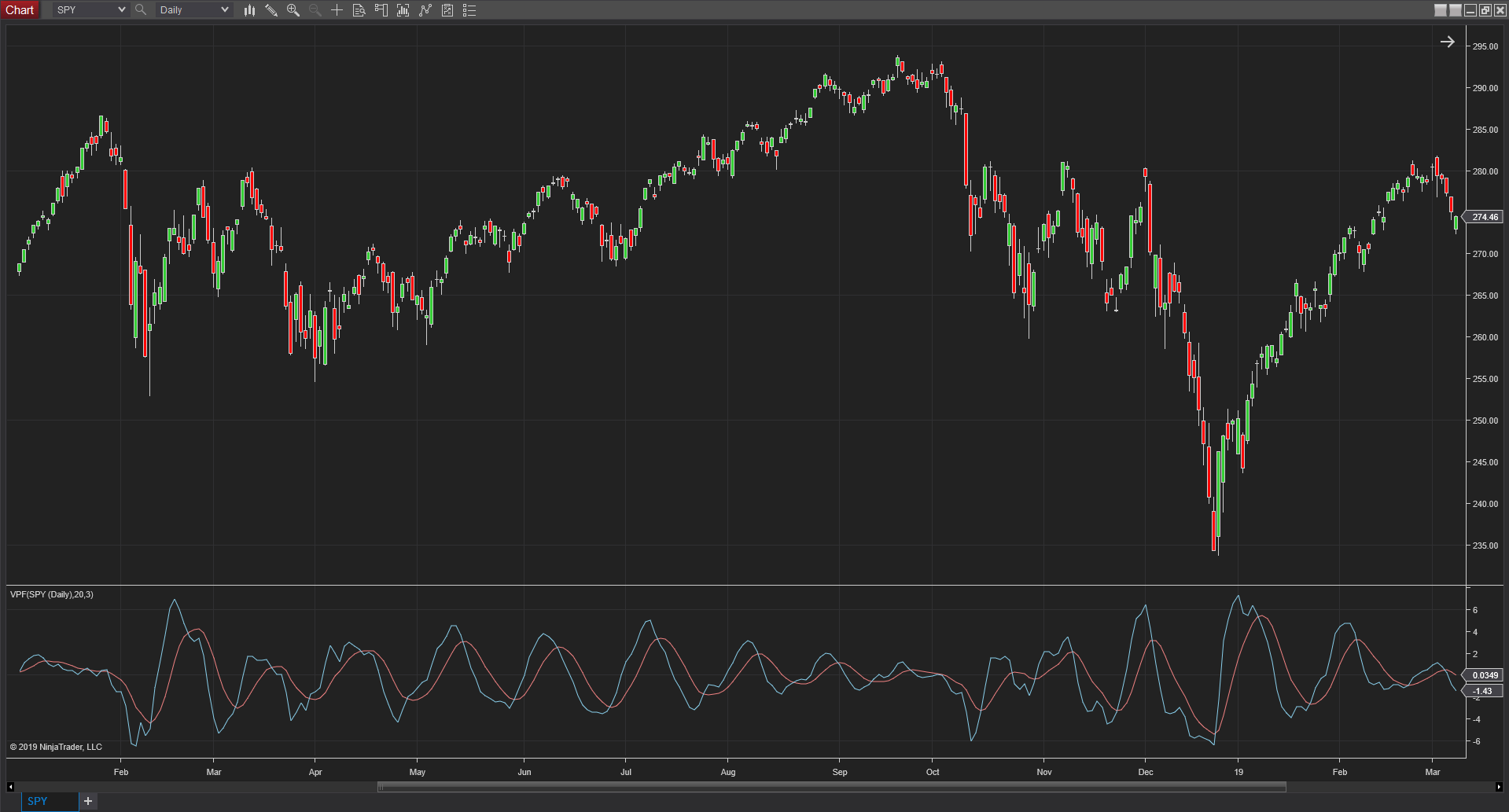Screen dimensions: 1509x812
Task: Click the indicator axis label -4
Action: (x=1475, y=719)
